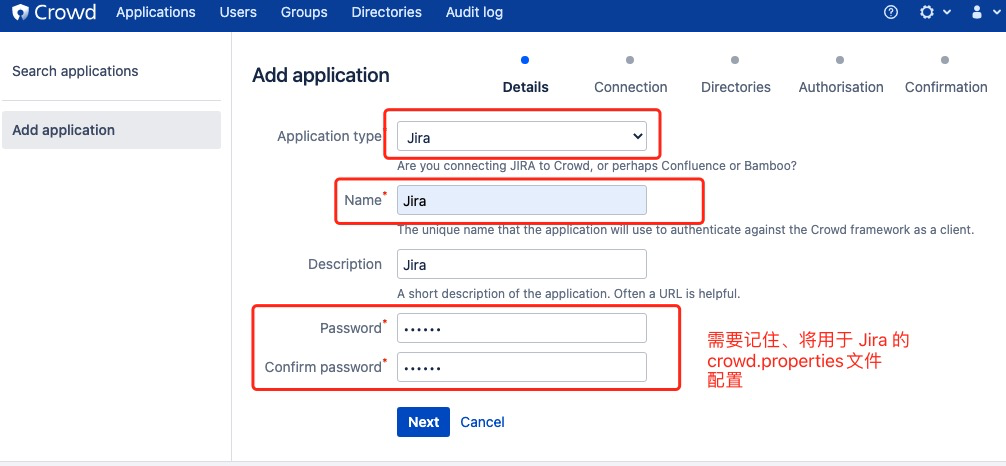Expand the chevron beside the user avatar

pos(996,13)
